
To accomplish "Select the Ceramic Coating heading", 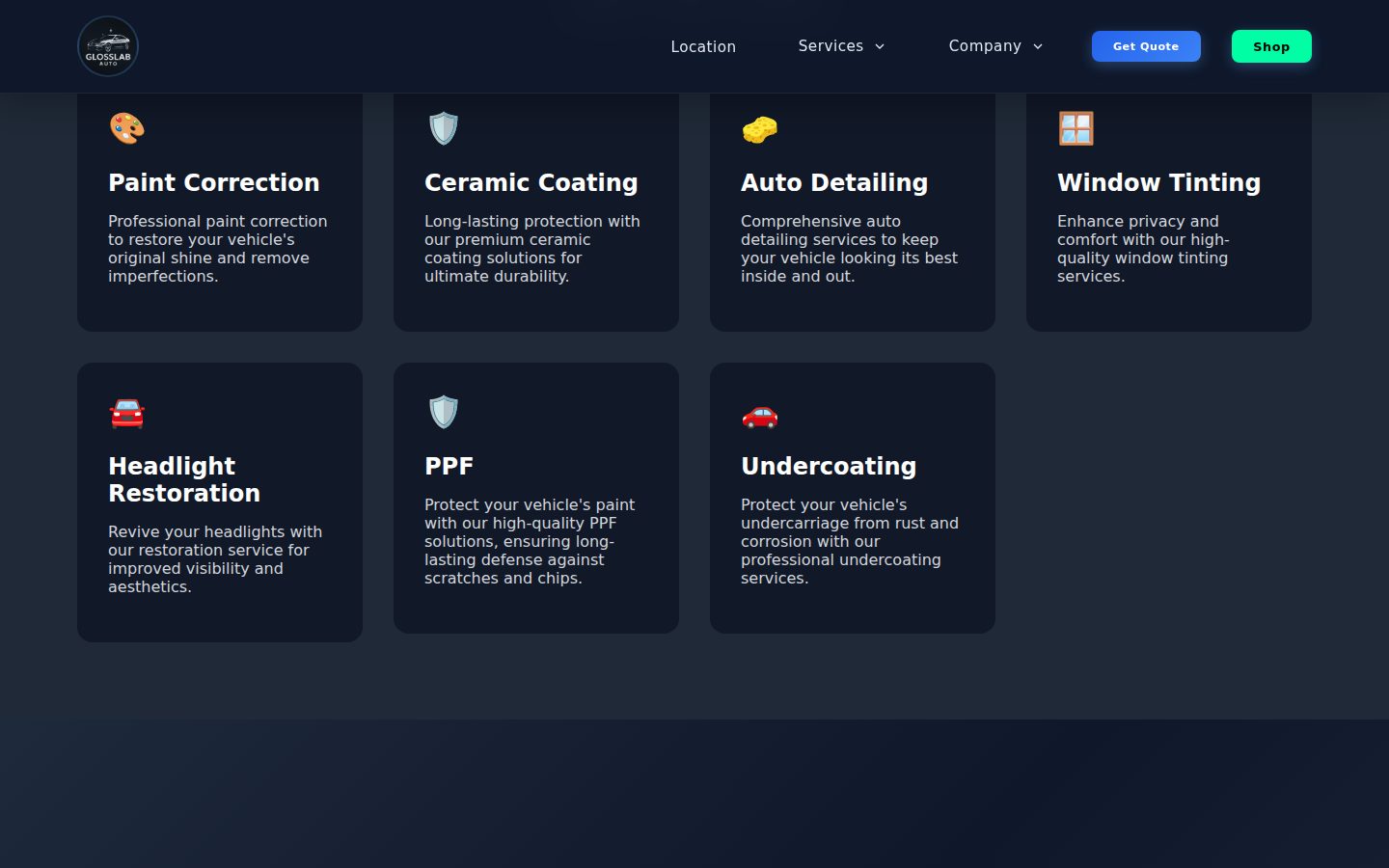I will click(531, 182).
